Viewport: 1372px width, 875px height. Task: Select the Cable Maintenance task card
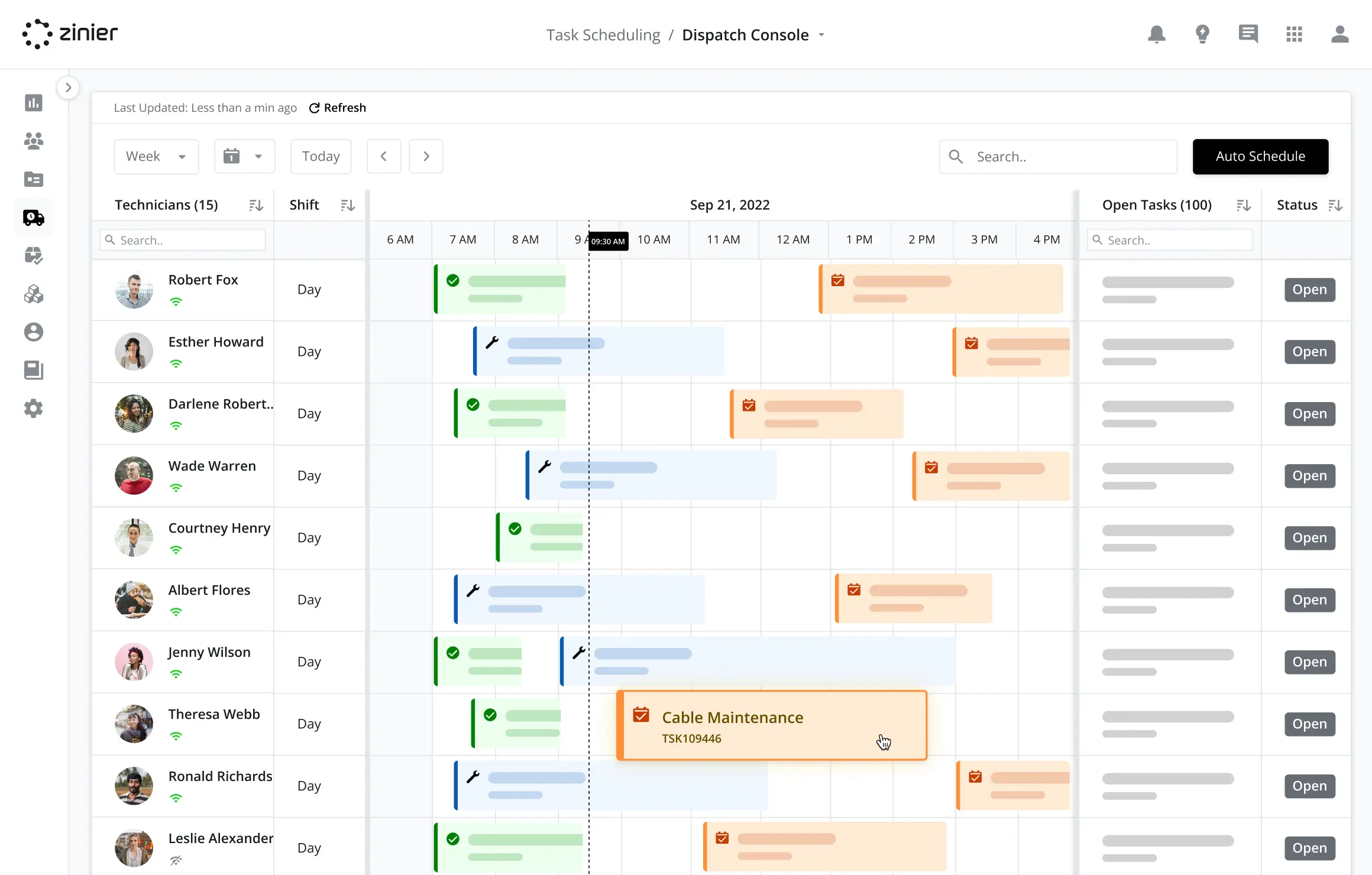[x=772, y=725]
